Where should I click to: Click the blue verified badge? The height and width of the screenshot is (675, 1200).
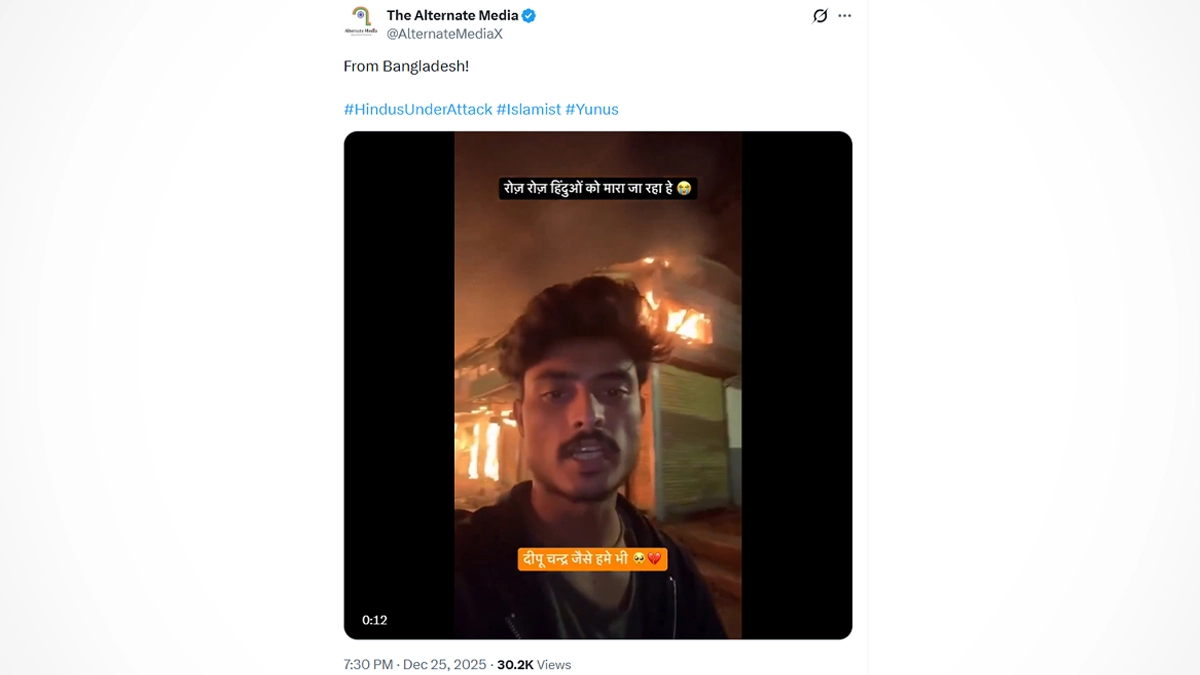tap(530, 16)
